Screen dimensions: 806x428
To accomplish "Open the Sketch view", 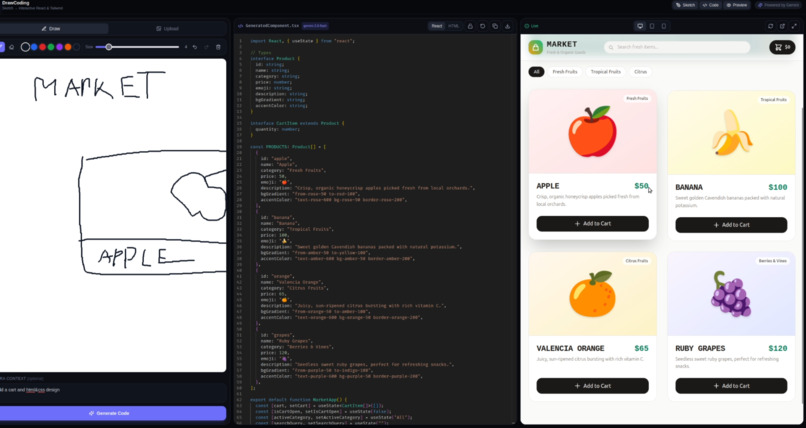I will coord(685,5).
